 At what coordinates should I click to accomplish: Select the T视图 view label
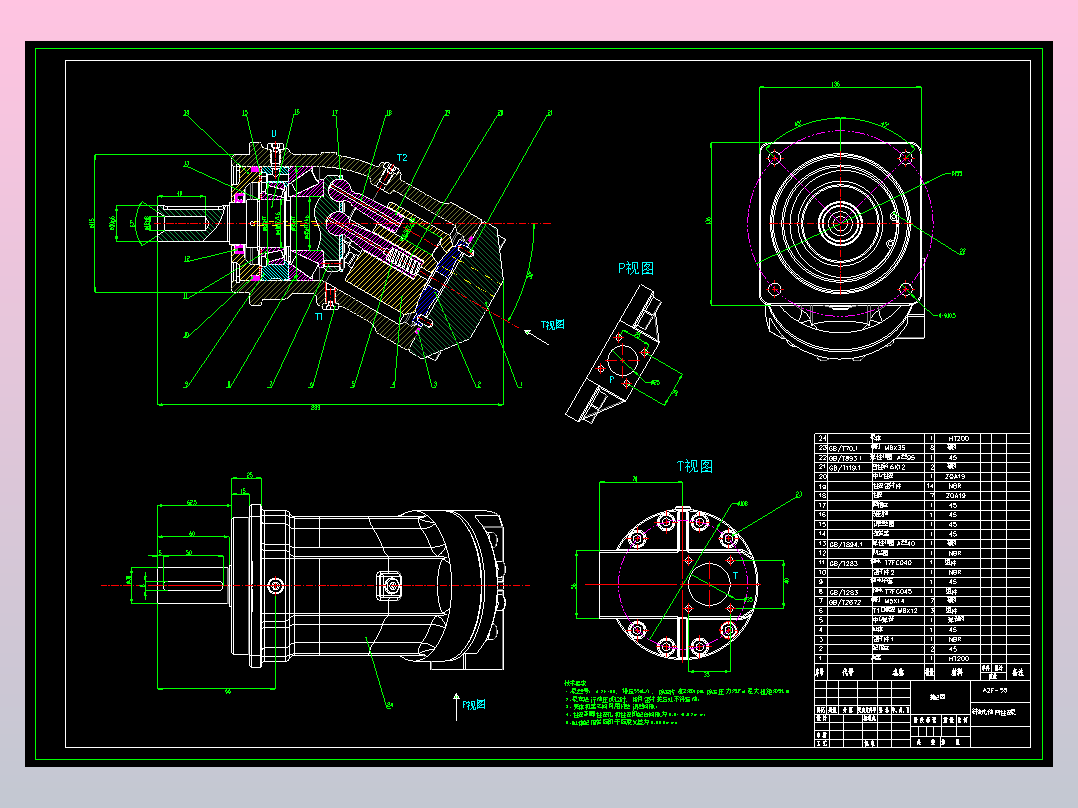(x=695, y=465)
